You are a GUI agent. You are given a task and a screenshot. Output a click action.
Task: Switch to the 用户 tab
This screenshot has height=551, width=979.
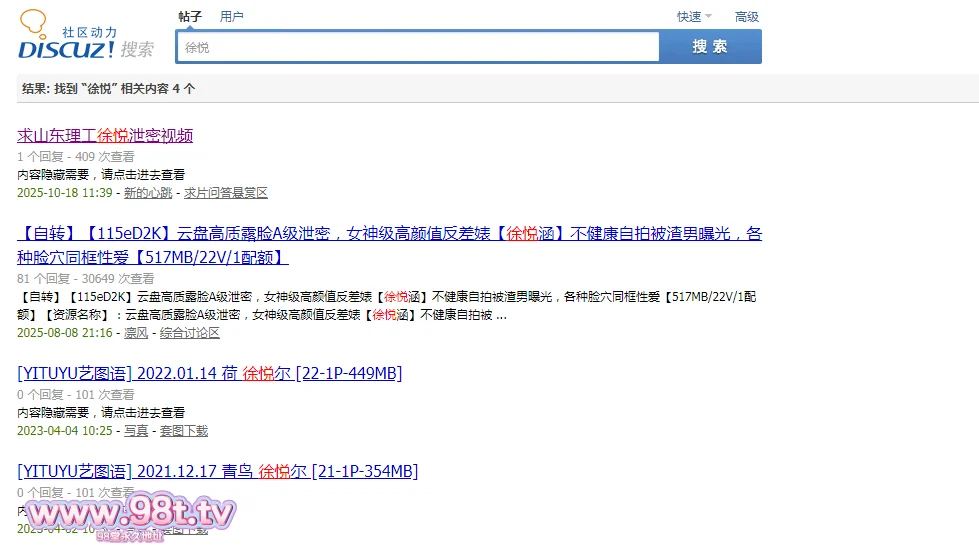click(x=232, y=16)
